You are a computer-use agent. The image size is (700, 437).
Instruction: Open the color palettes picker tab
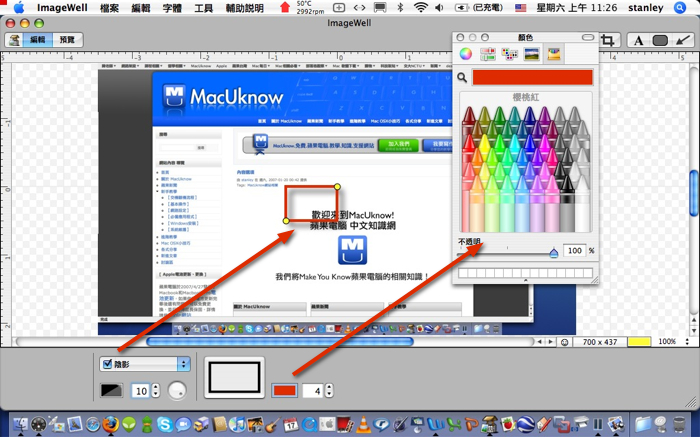509,54
